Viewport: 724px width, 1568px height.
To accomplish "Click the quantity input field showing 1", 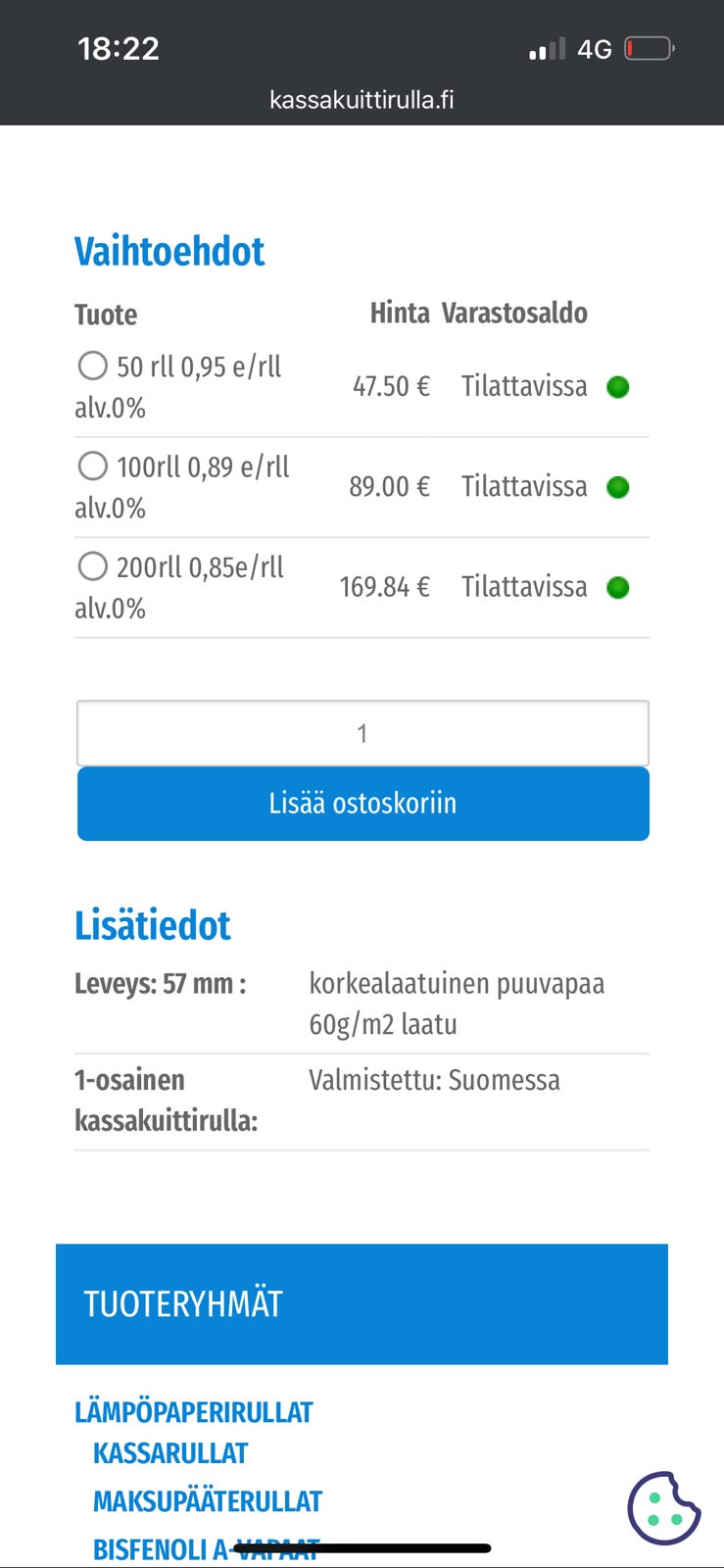I will coord(362,732).
